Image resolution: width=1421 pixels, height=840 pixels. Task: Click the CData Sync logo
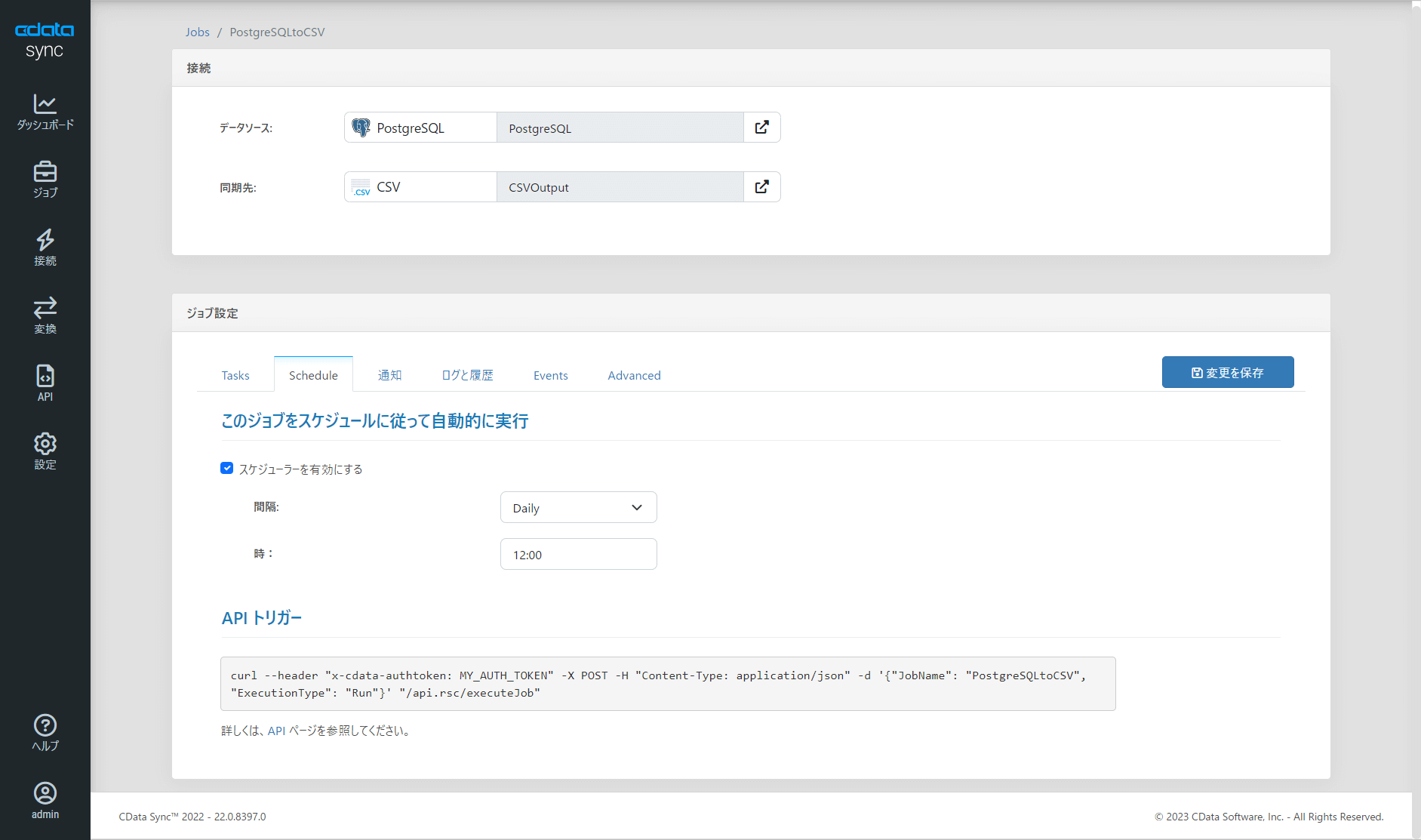(x=45, y=41)
